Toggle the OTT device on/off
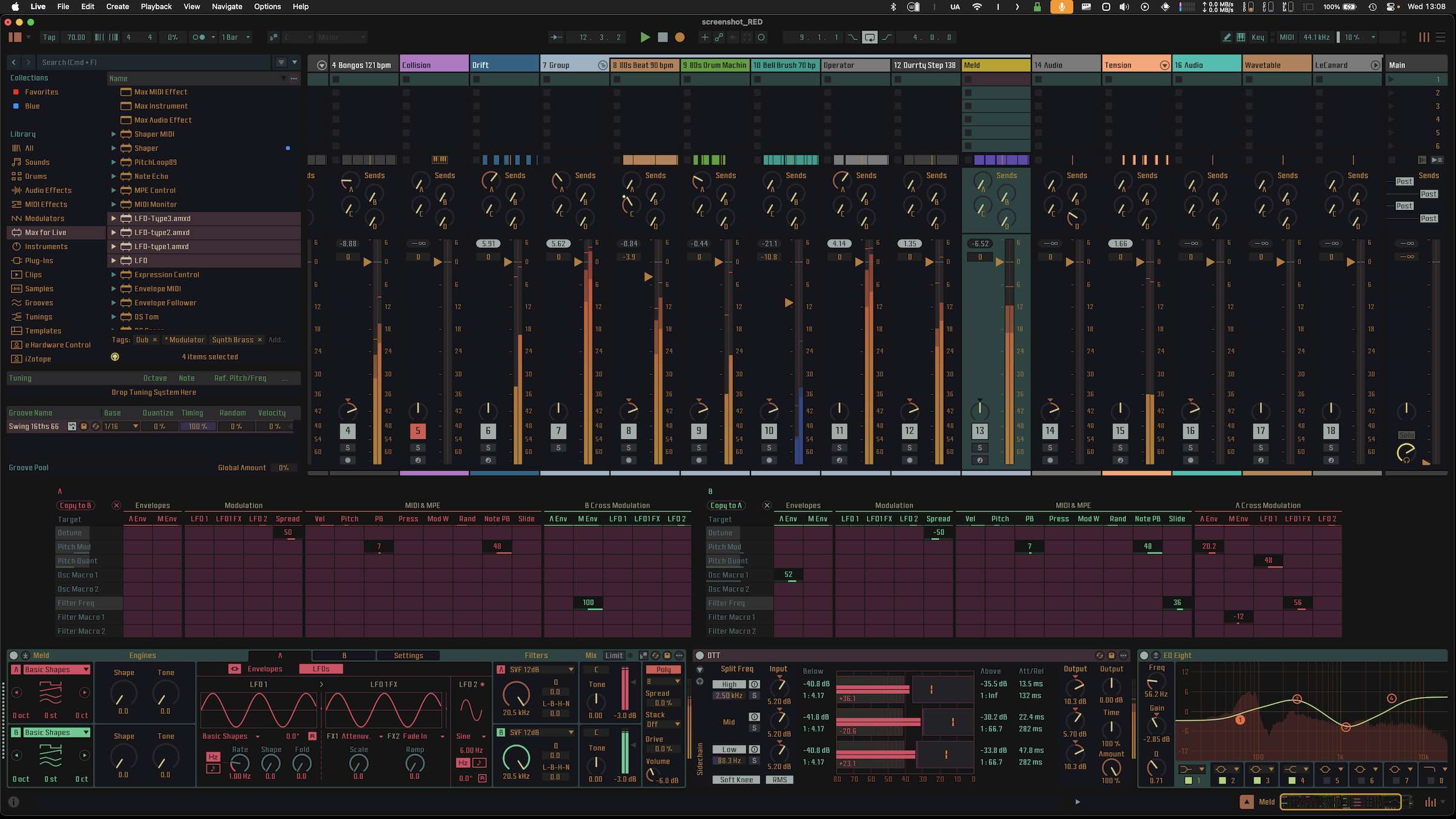 point(699,655)
